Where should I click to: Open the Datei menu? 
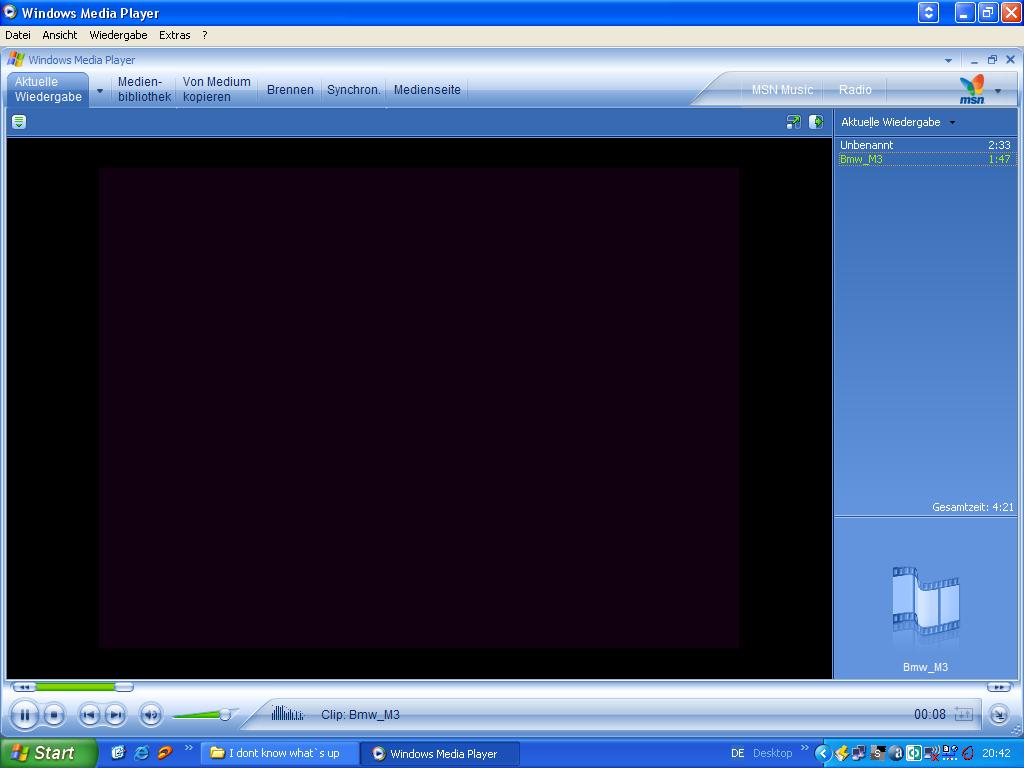point(18,35)
